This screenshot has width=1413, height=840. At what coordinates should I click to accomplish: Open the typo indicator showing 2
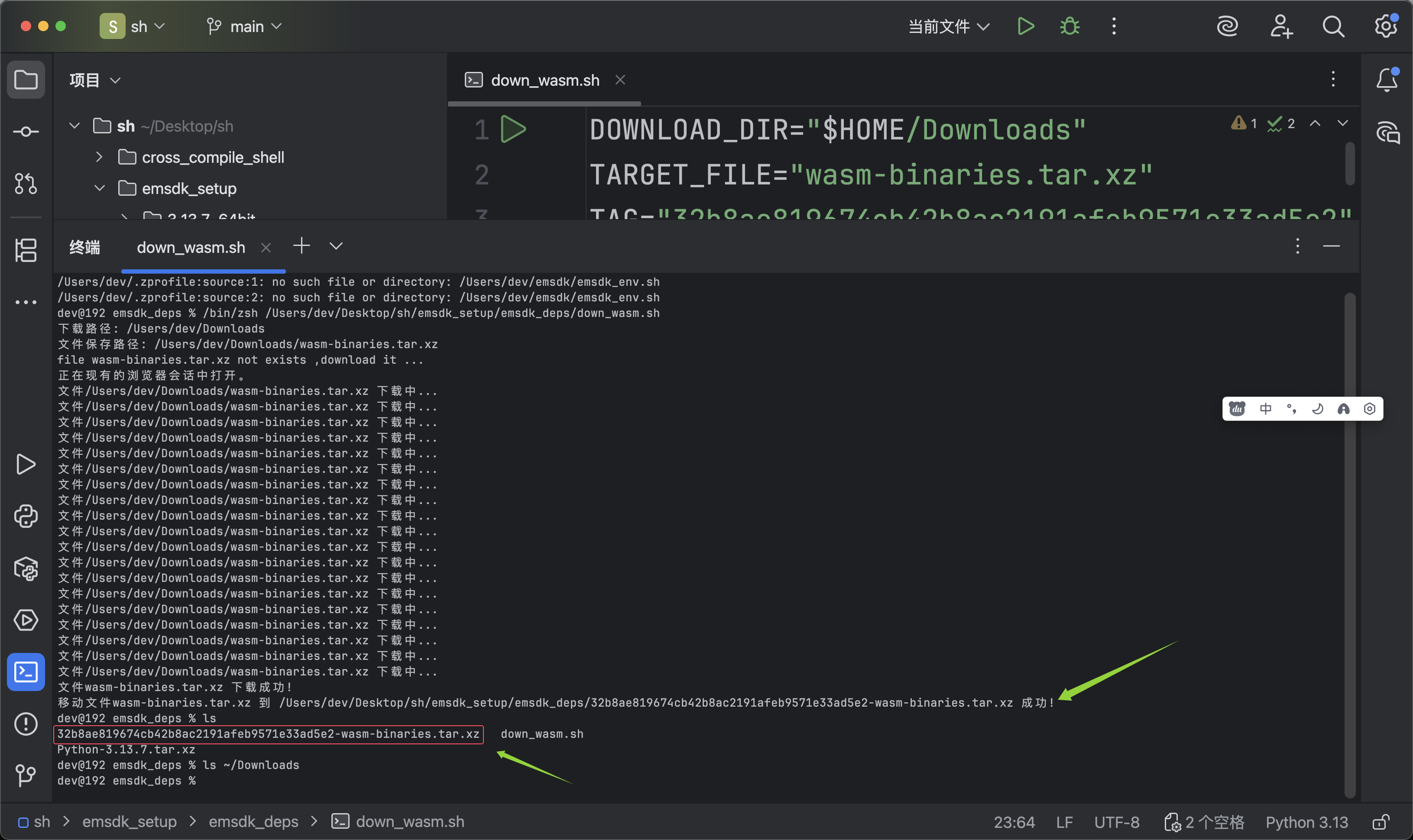tap(1281, 123)
